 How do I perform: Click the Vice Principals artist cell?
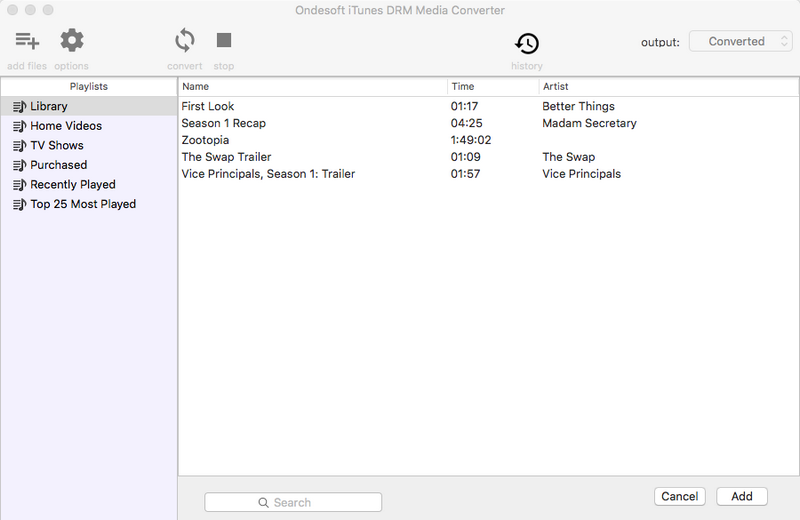pos(582,174)
